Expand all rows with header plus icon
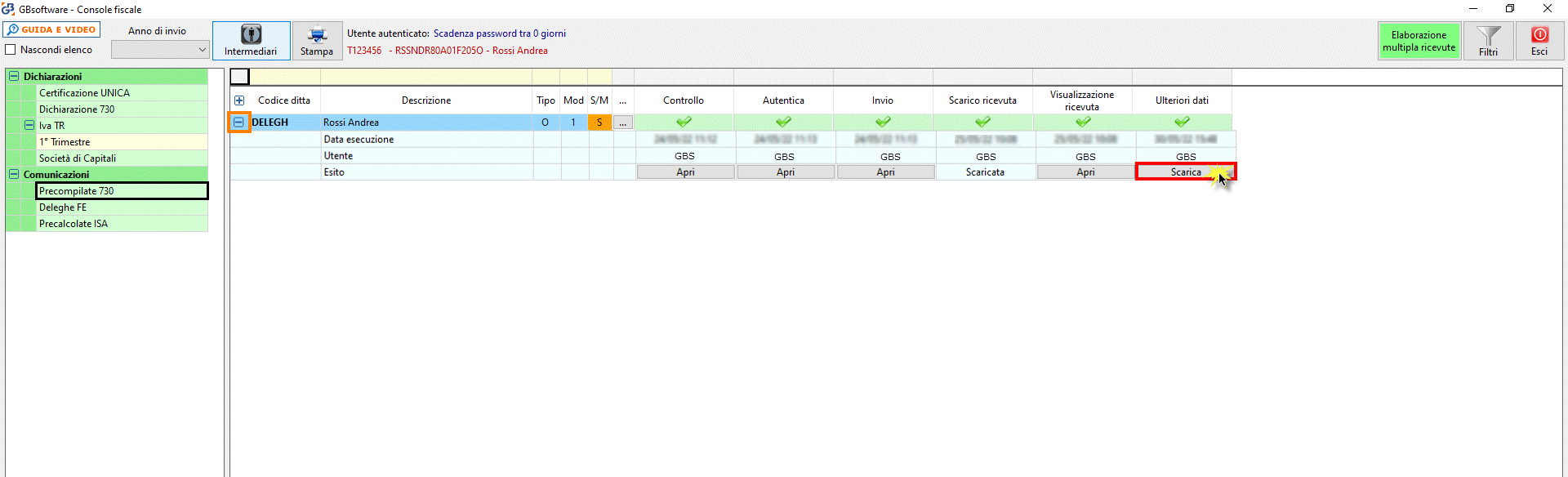Viewport: 1568px width, 477px height. point(239,100)
